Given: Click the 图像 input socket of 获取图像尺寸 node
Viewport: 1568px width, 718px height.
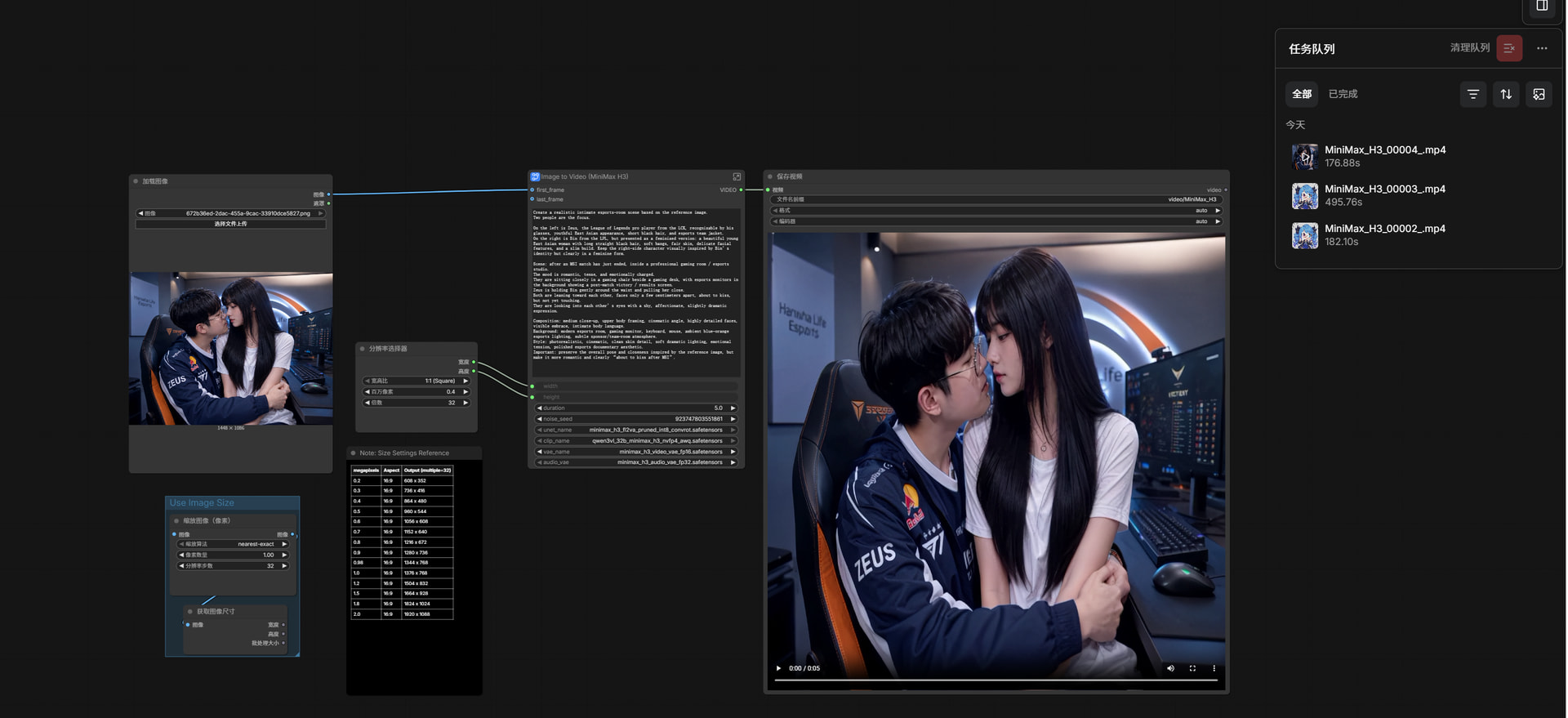Looking at the screenshot, I should (188, 625).
